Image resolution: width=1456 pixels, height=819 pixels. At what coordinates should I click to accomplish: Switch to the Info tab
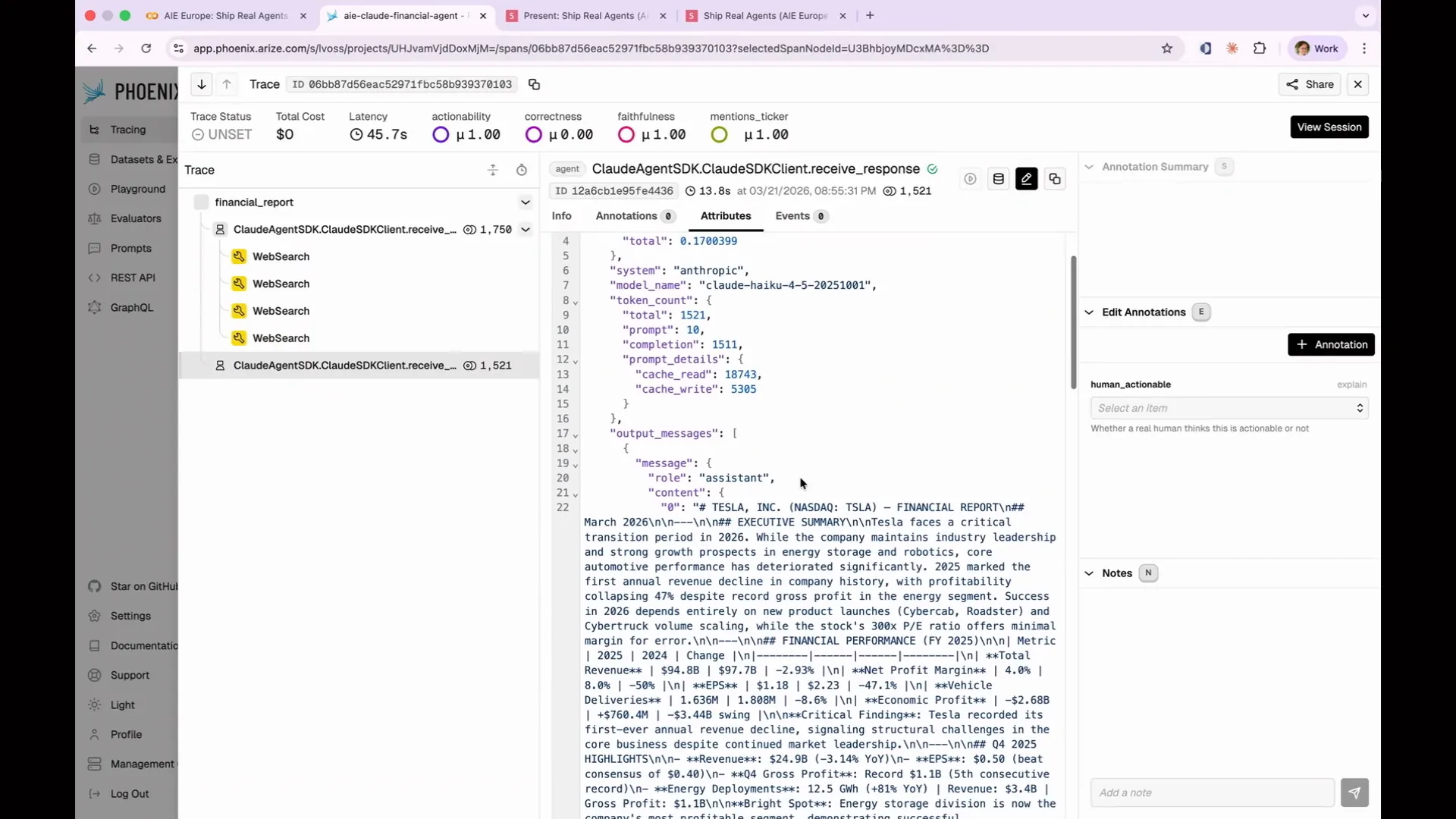coord(561,216)
